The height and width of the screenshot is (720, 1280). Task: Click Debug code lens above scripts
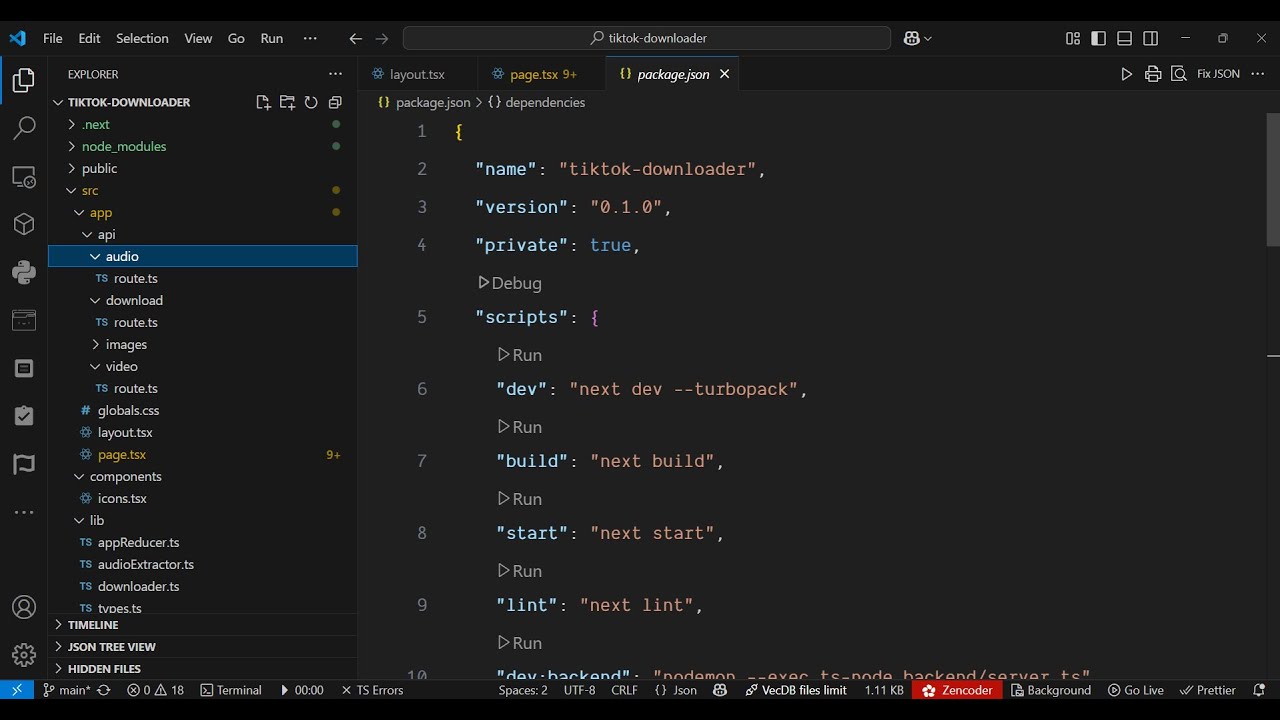(510, 283)
